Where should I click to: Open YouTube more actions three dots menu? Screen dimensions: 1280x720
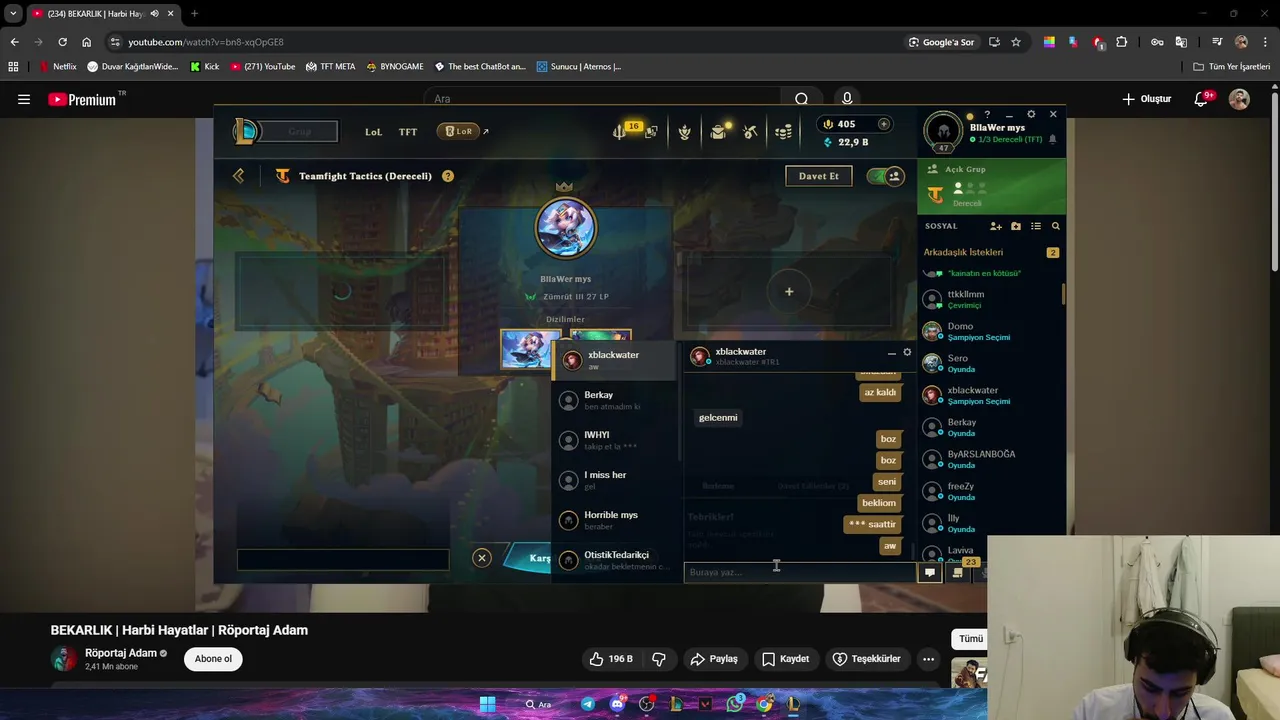point(928,659)
